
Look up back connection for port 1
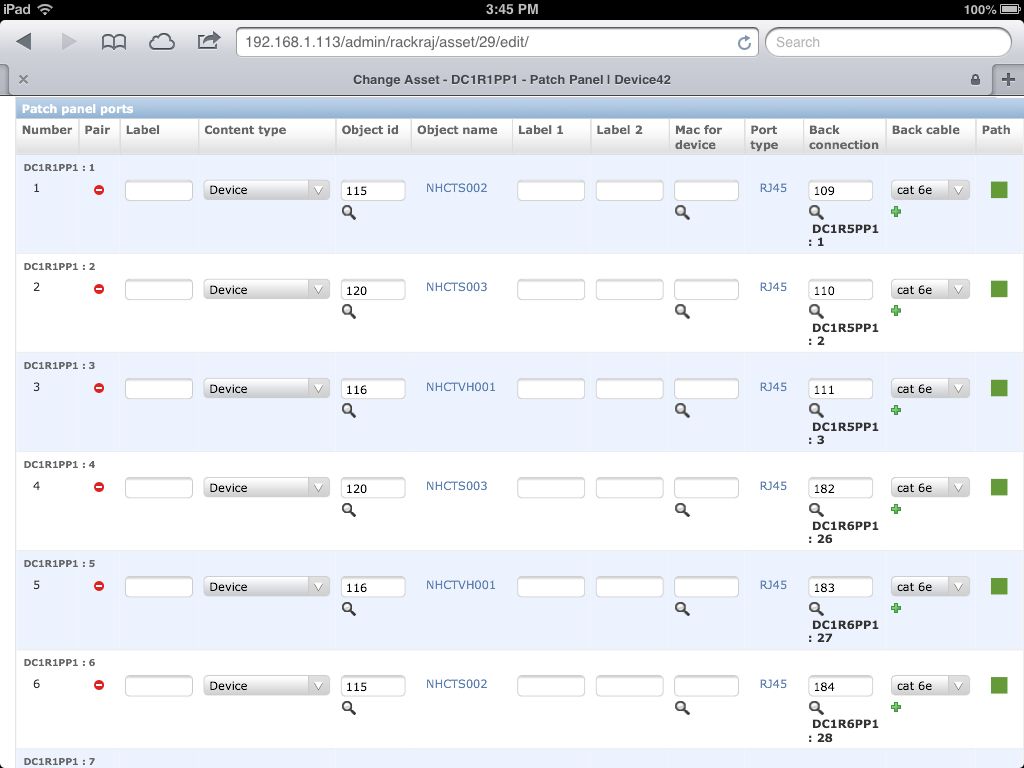[816, 212]
